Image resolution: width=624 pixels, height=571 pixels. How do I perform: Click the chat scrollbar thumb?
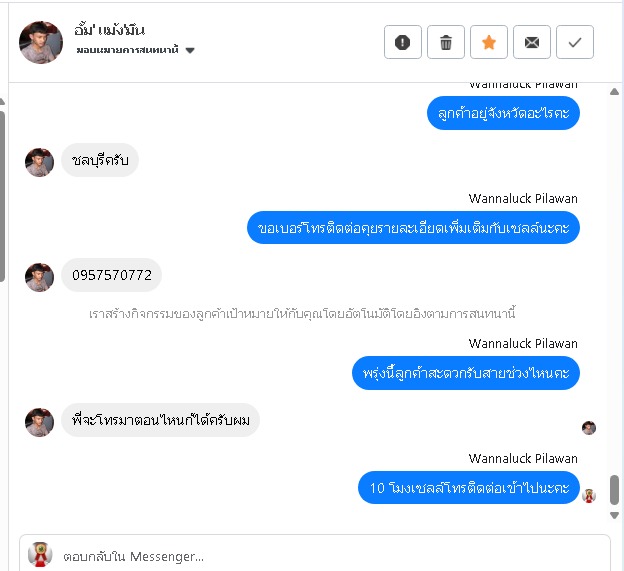click(x=614, y=490)
